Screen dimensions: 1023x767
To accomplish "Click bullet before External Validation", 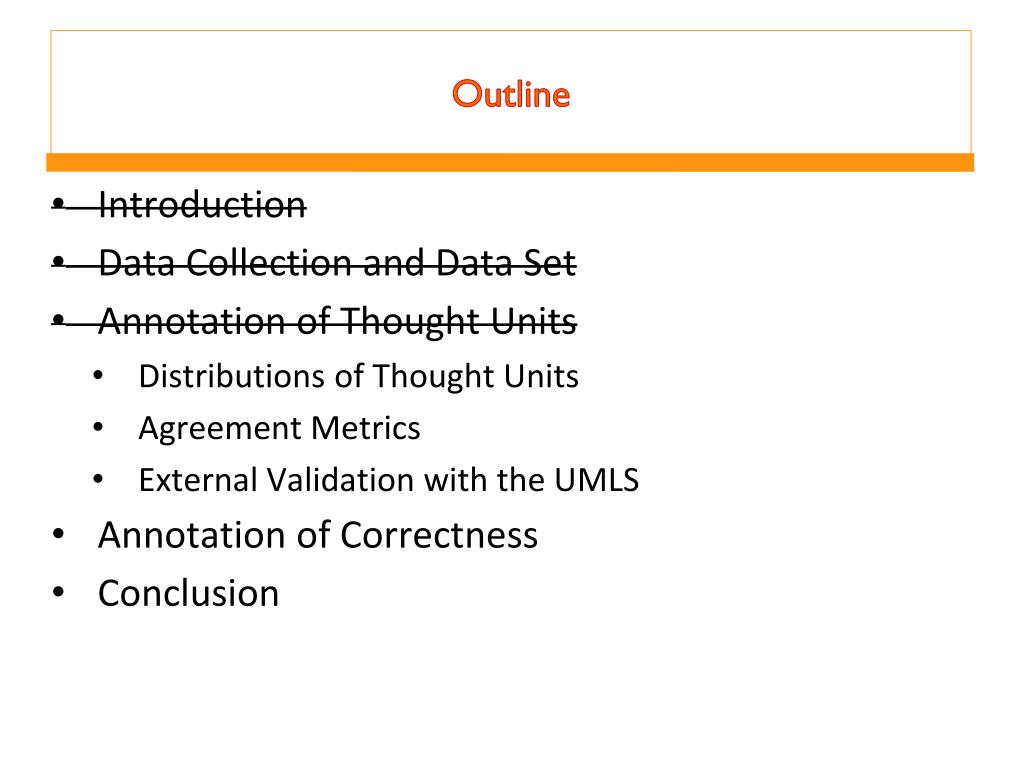I will click(x=99, y=480).
